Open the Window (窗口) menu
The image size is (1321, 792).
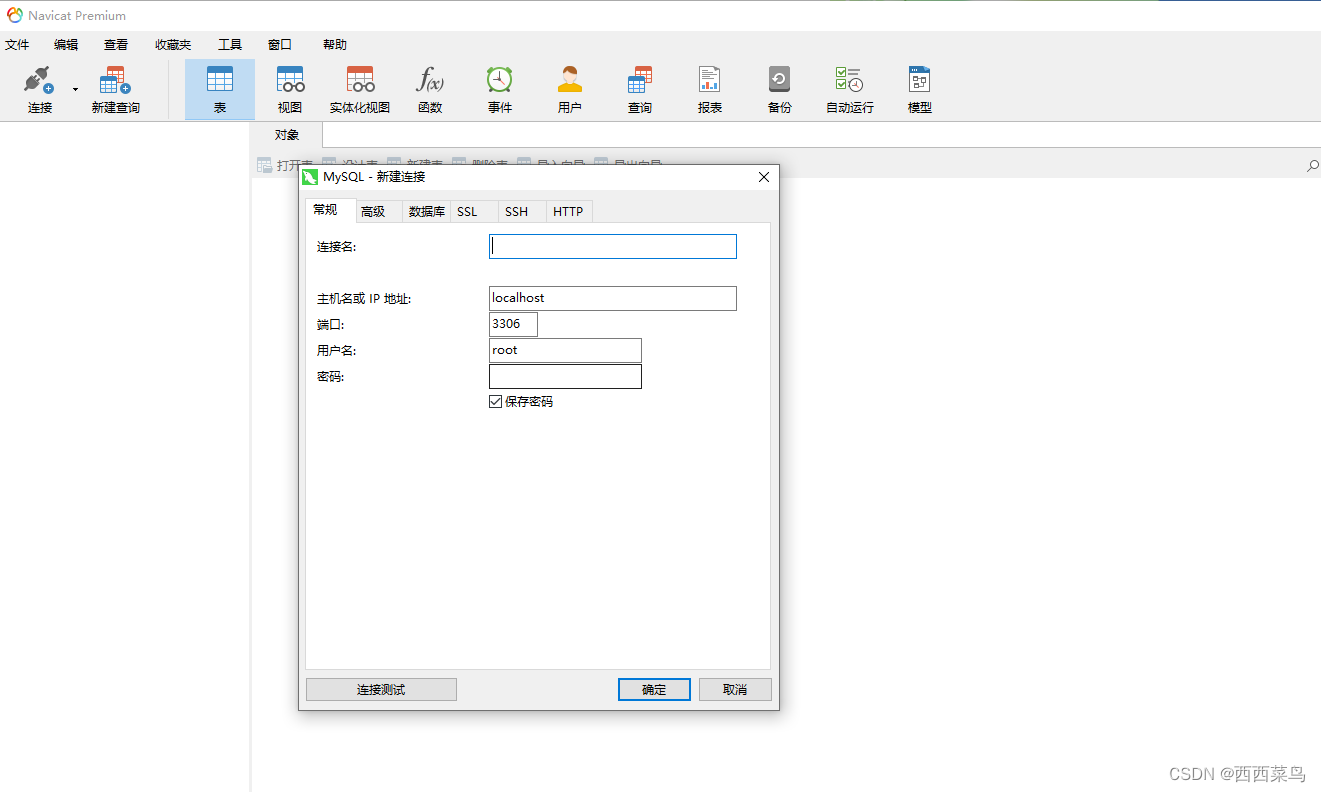coord(280,45)
